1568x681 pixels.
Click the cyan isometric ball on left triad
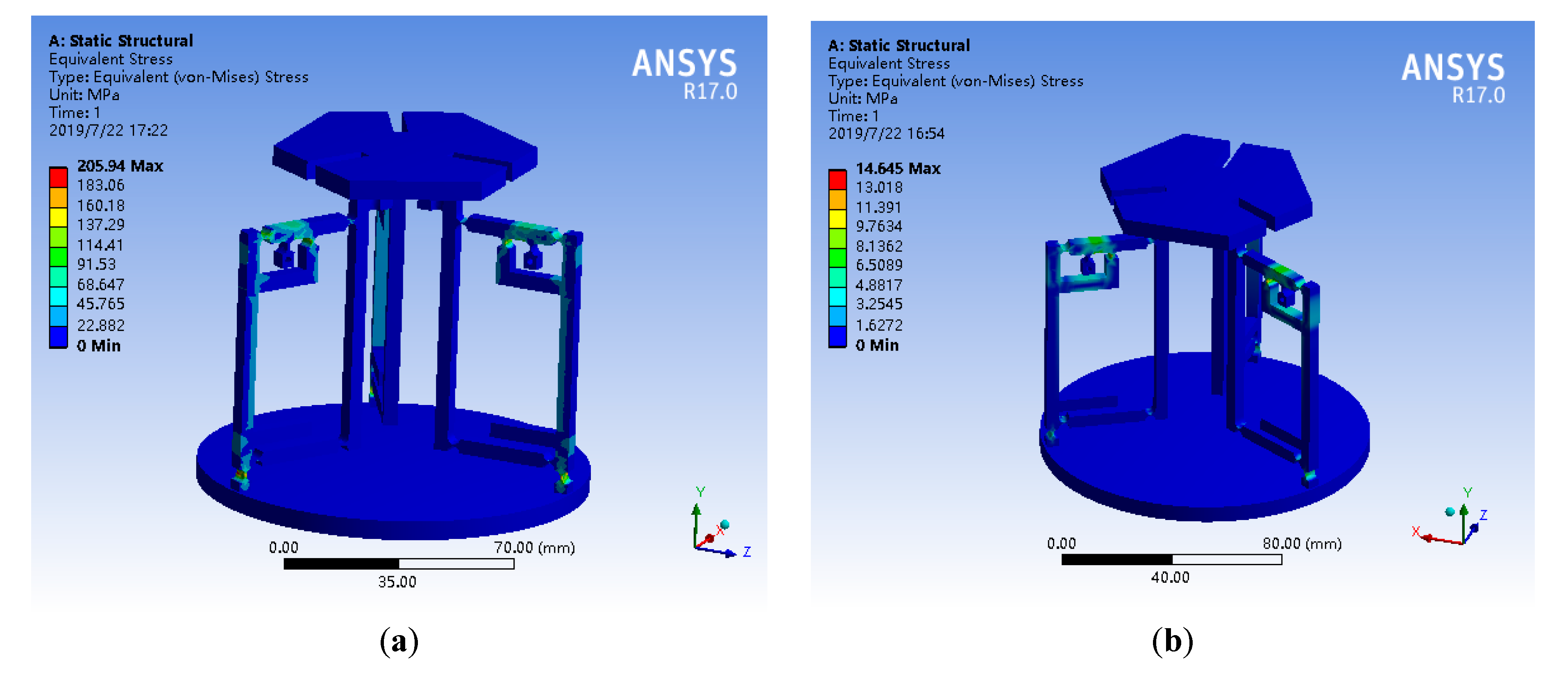tap(724, 524)
